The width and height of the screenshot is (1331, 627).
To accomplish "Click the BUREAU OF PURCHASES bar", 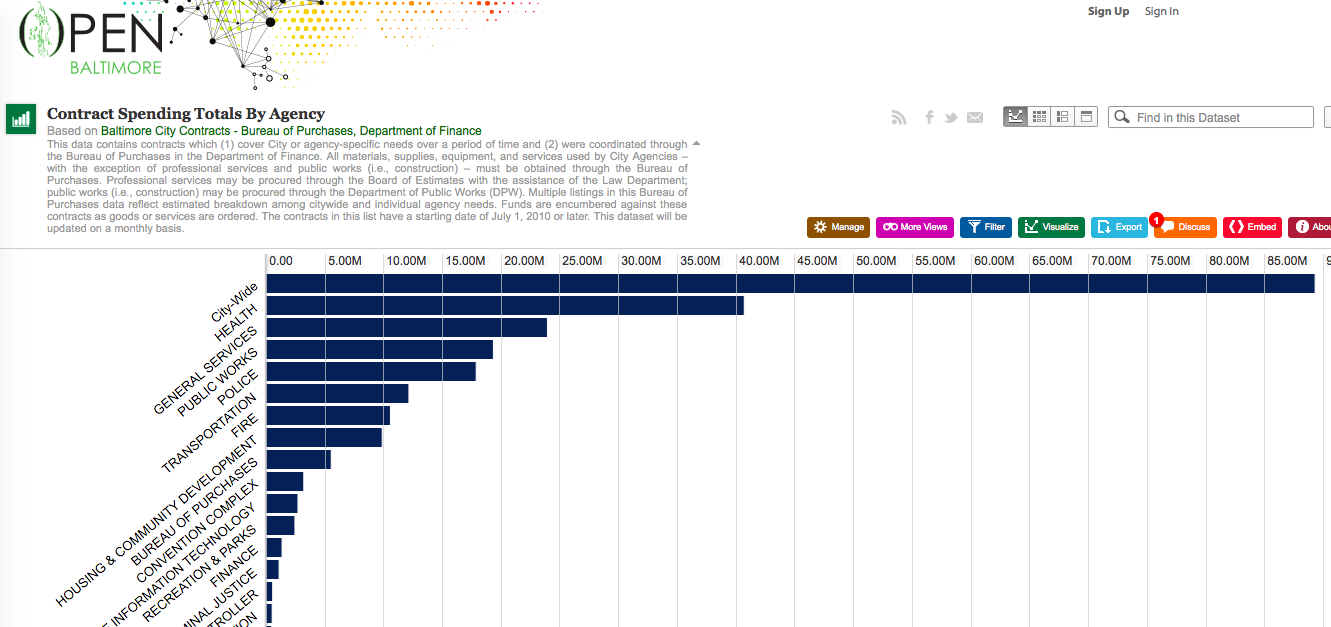I will [298, 460].
